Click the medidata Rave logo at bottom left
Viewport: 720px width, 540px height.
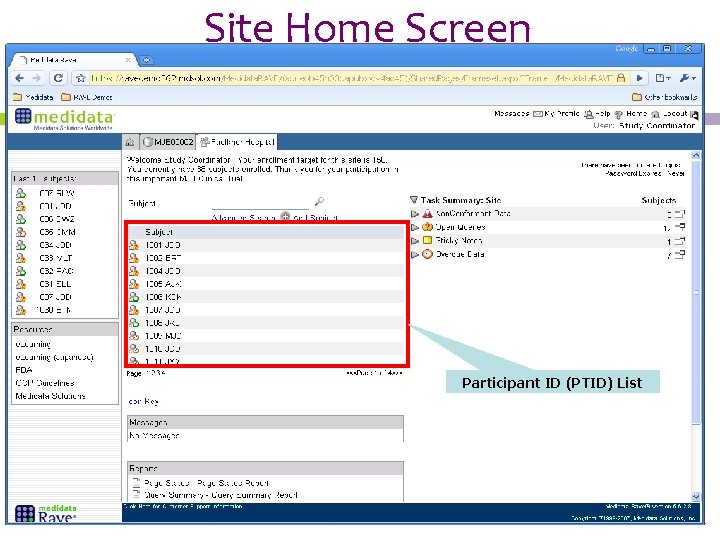(x=45, y=513)
